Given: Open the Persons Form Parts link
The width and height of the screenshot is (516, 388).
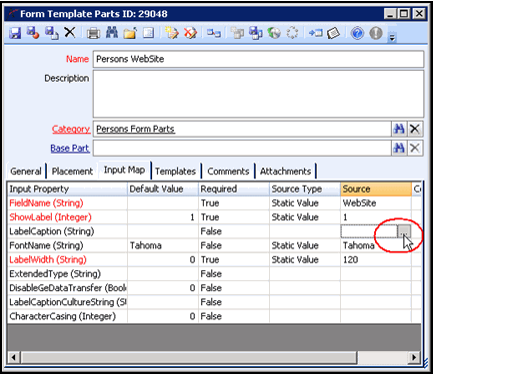Looking at the screenshot, I should tap(135, 129).
